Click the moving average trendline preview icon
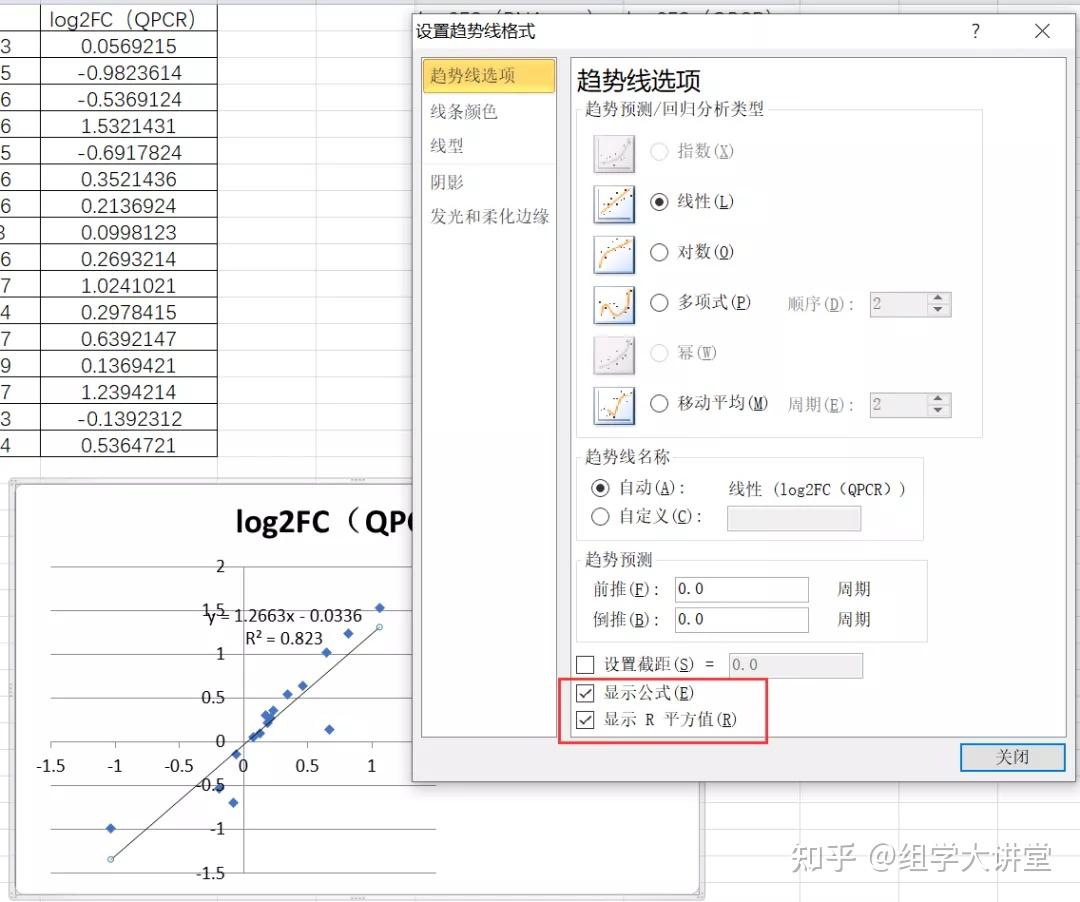 (613, 405)
